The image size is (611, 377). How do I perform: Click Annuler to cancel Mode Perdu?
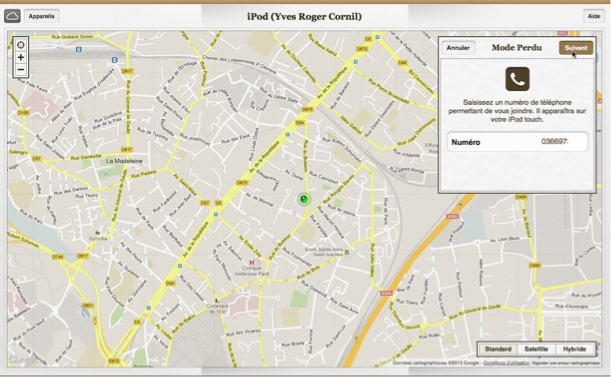(458, 48)
